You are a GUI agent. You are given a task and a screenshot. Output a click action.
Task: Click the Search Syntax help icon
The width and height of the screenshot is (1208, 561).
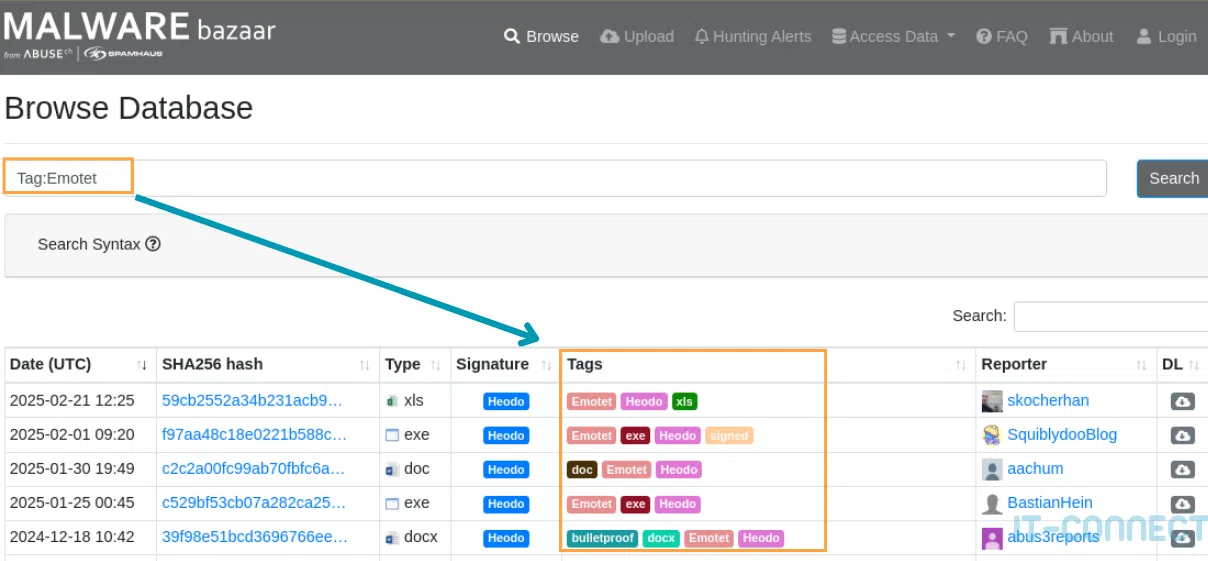click(x=153, y=244)
